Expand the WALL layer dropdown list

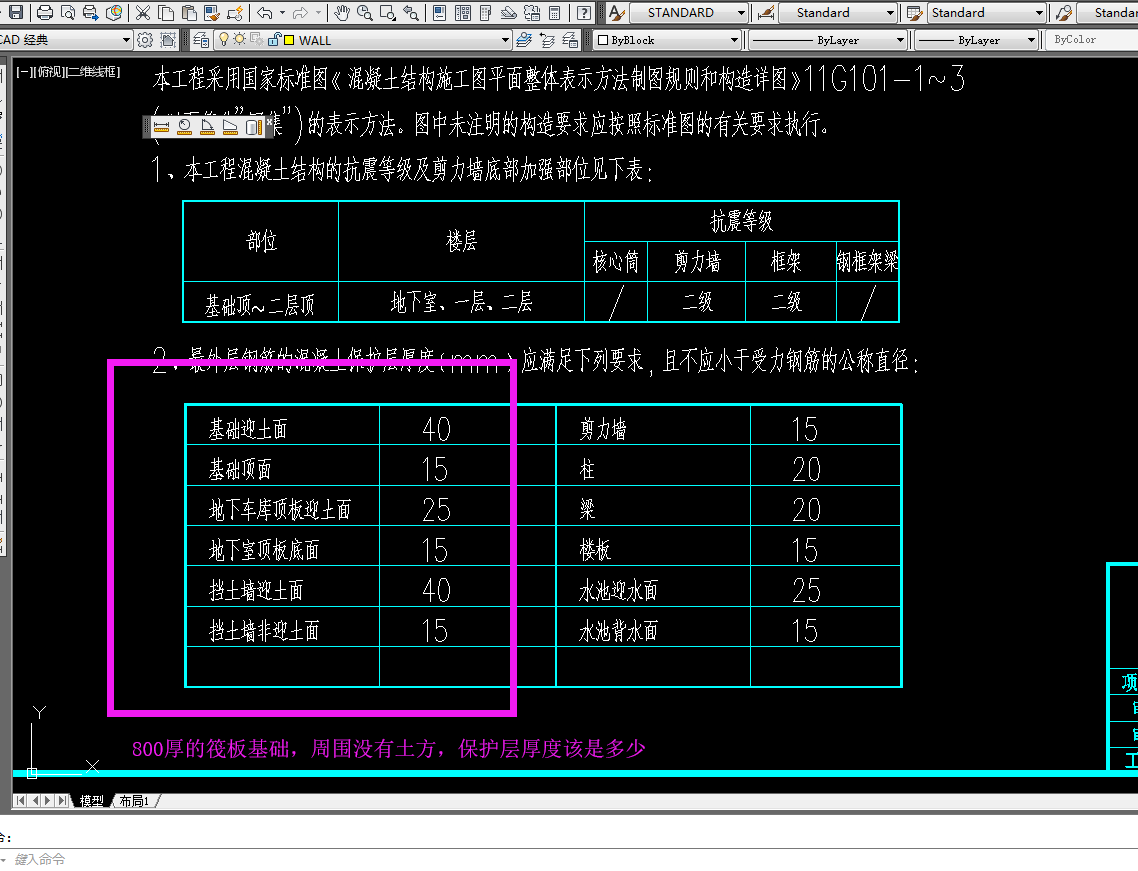click(505, 40)
